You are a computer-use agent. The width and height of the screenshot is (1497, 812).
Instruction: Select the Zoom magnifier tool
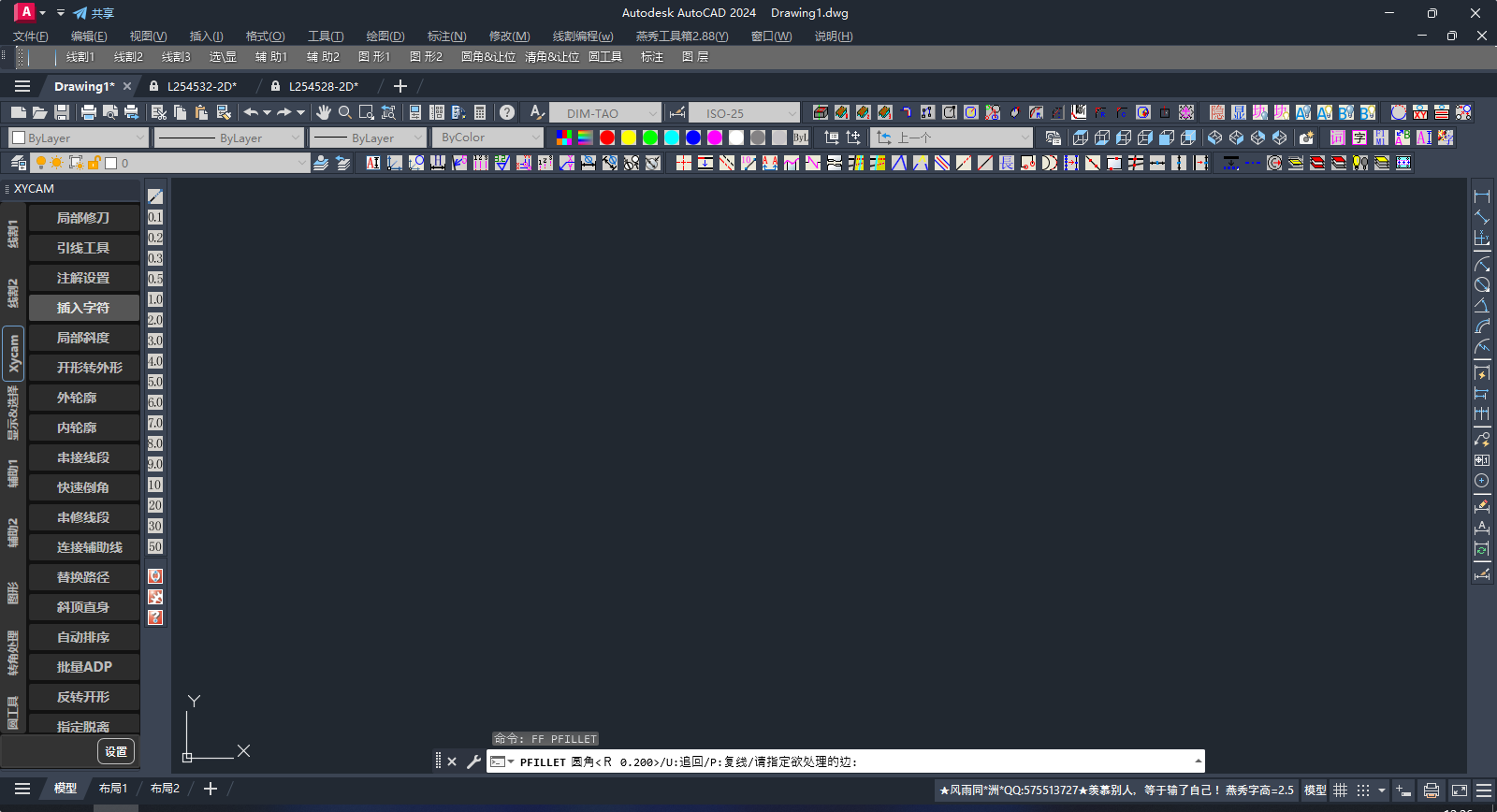point(345,112)
